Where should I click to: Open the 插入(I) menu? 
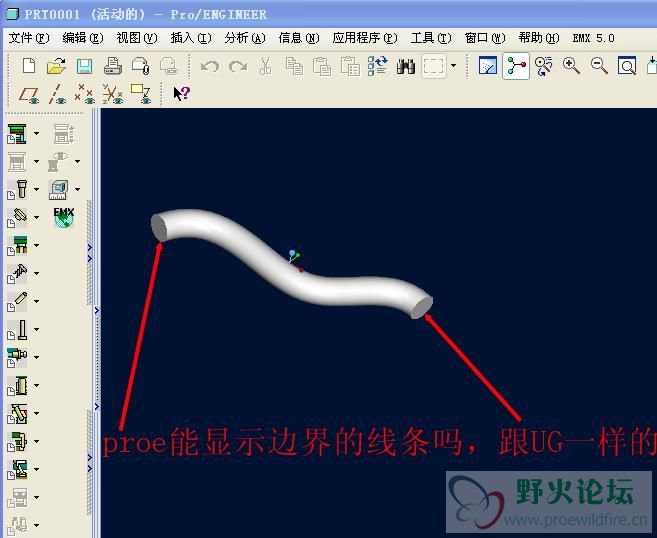pos(191,38)
